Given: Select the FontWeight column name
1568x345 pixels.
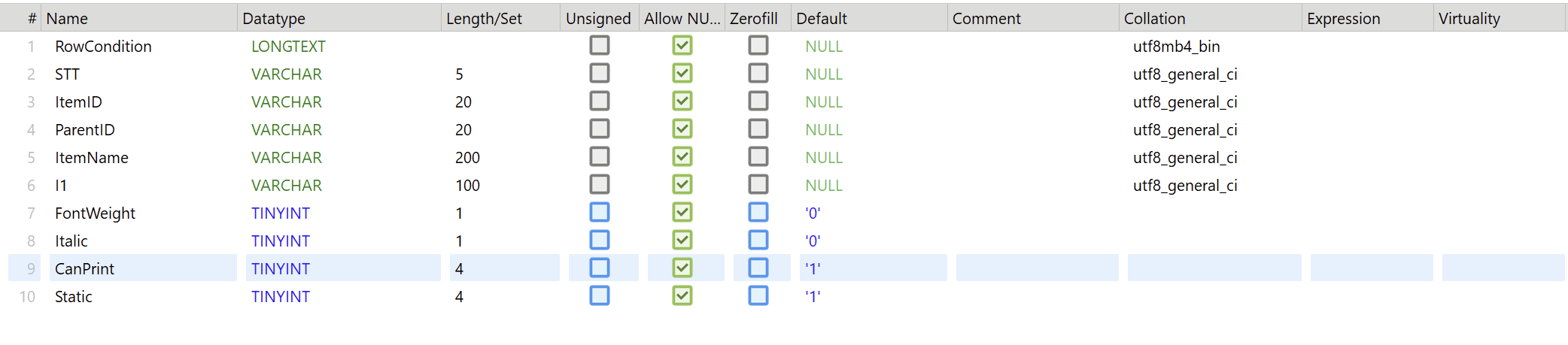Looking at the screenshot, I should click(x=95, y=213).
